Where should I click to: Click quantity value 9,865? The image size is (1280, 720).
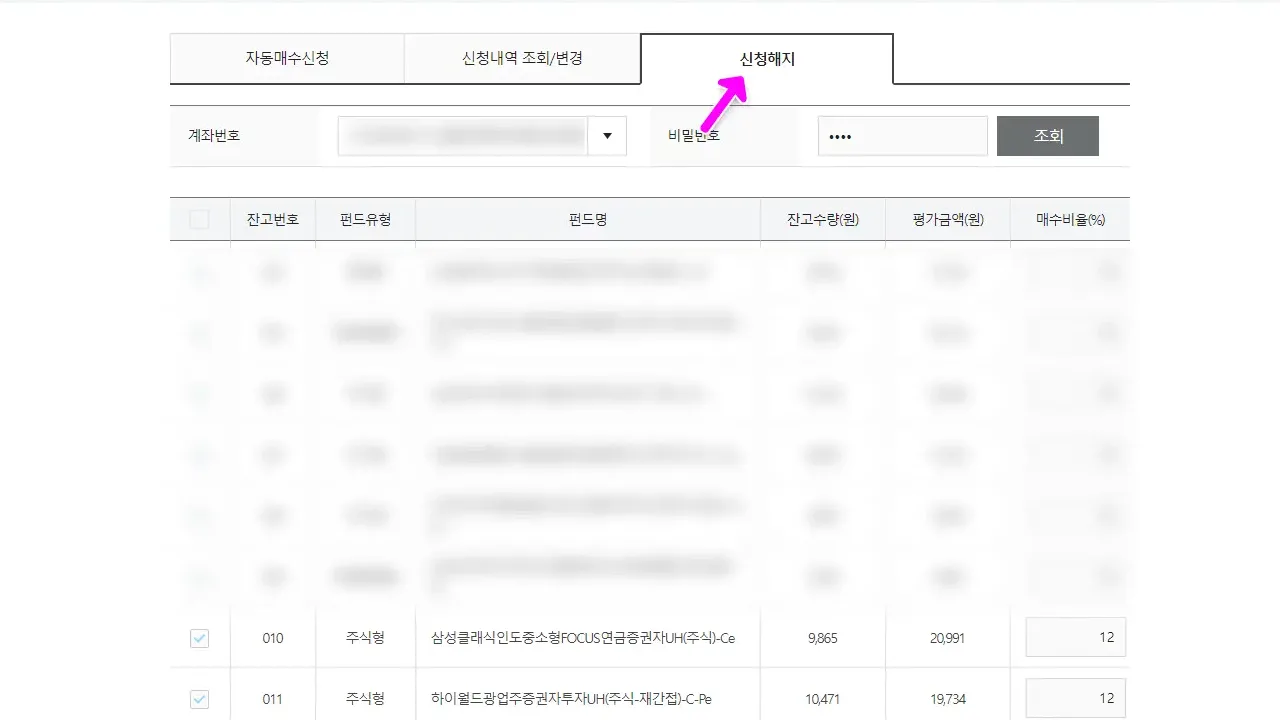coord(822,638)
